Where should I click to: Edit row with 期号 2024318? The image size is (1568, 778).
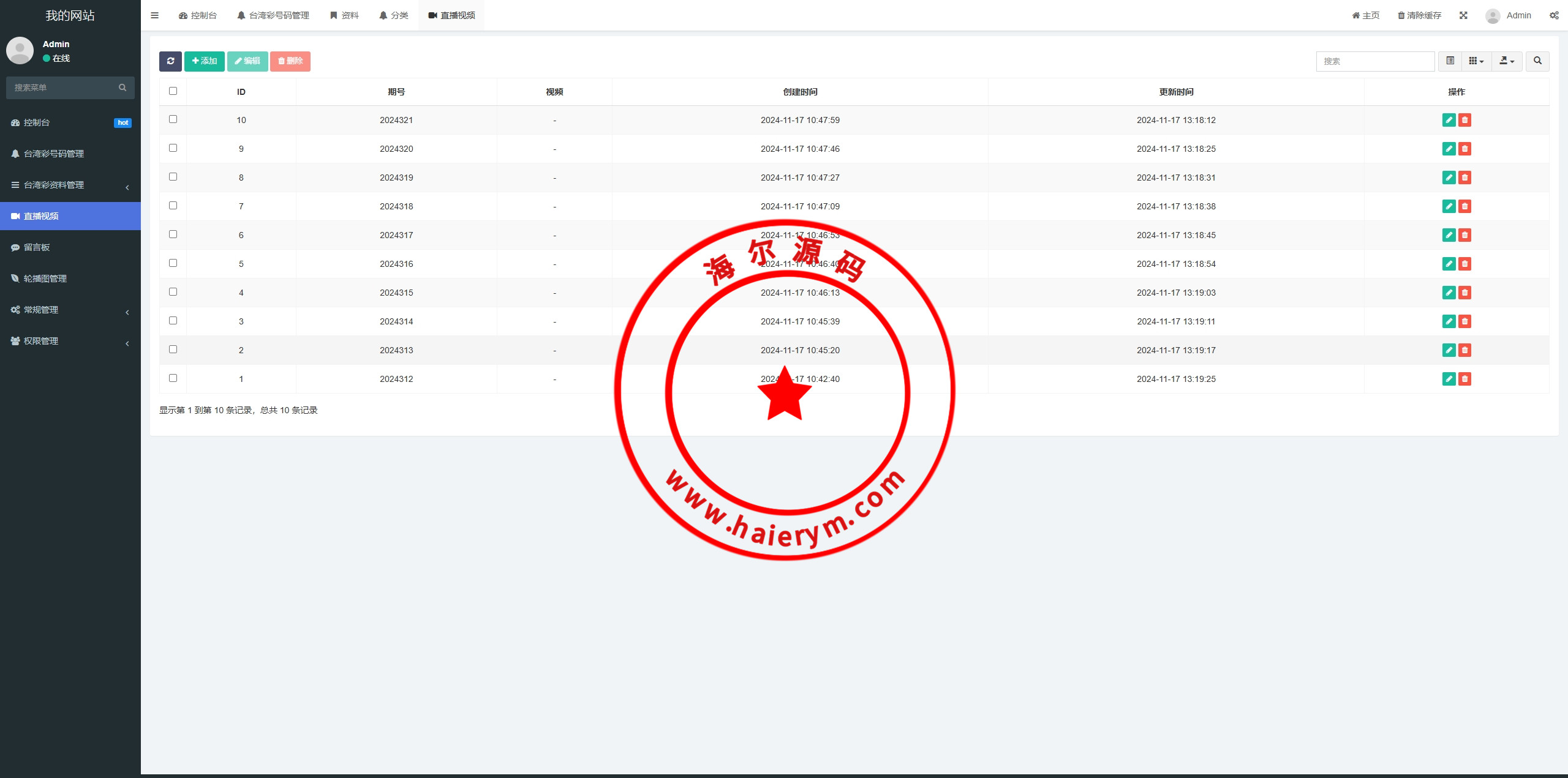[x=1449, y=206]
